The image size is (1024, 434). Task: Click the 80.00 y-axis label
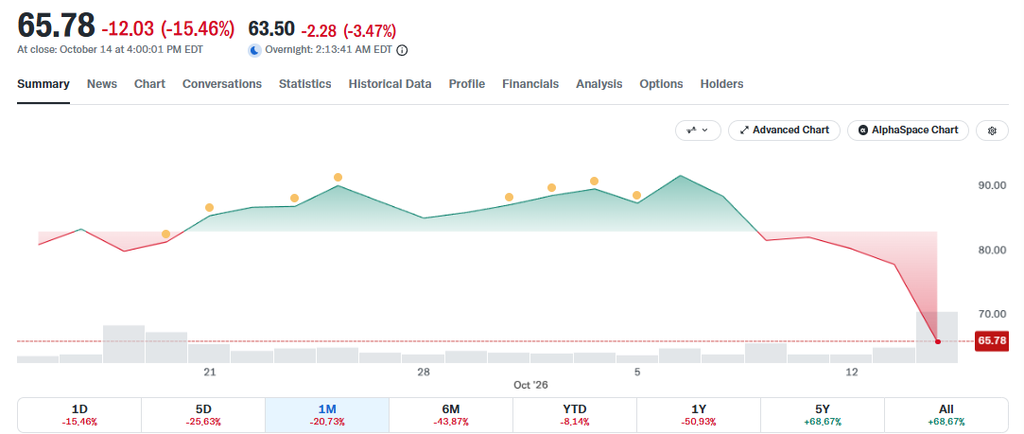click(992, 250)
